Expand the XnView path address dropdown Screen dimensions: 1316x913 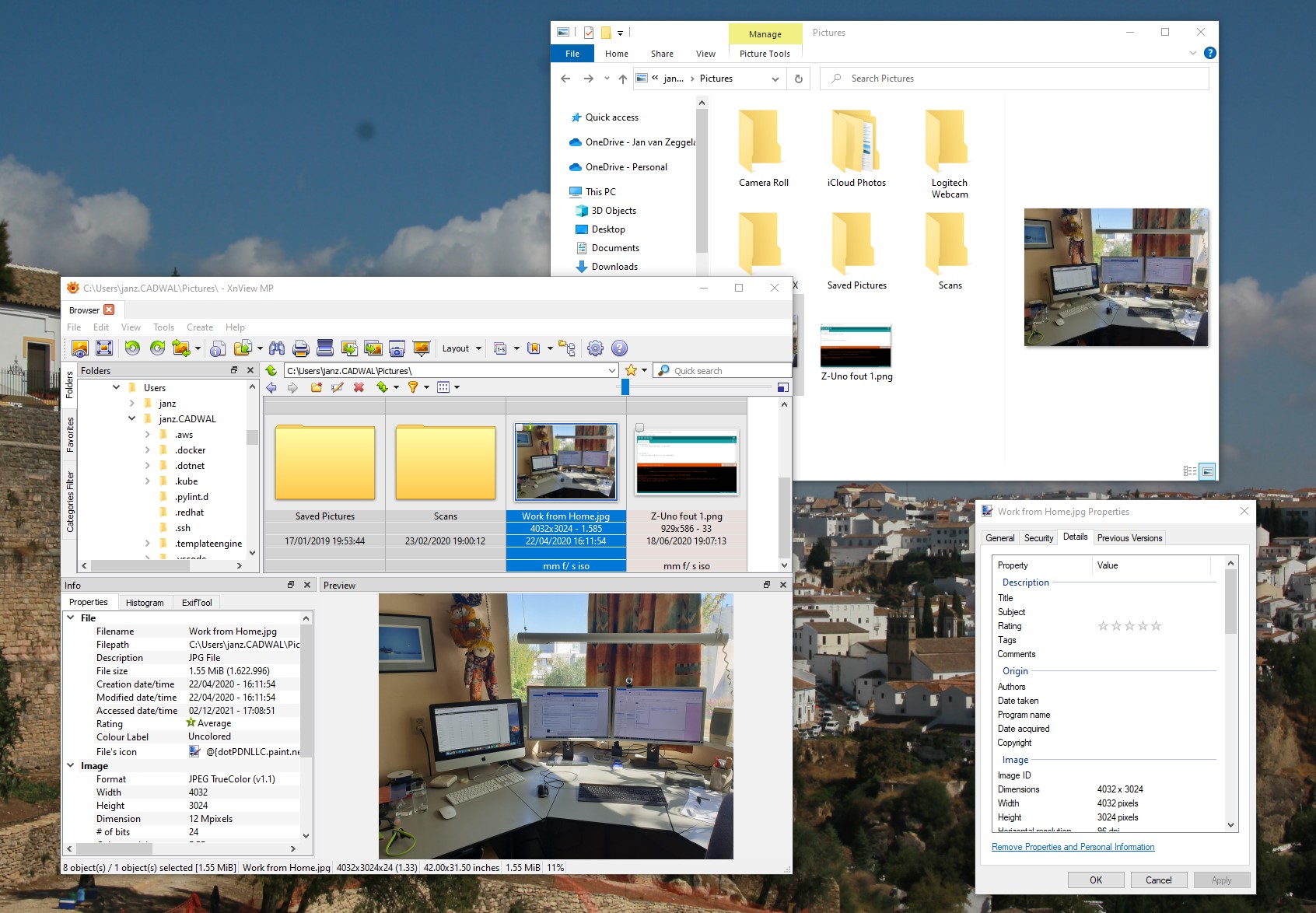(612, 371)
